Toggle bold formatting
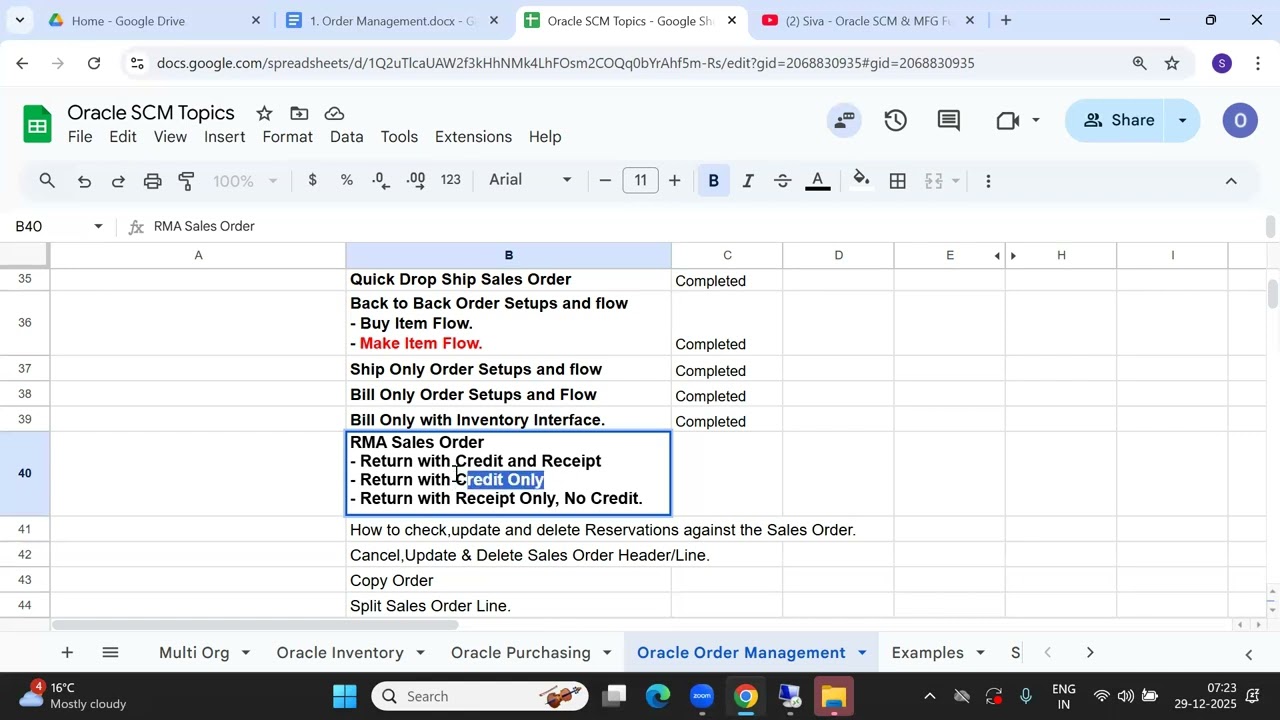Viewport: 1280px width, 720px height. click(x=714, y=181)
